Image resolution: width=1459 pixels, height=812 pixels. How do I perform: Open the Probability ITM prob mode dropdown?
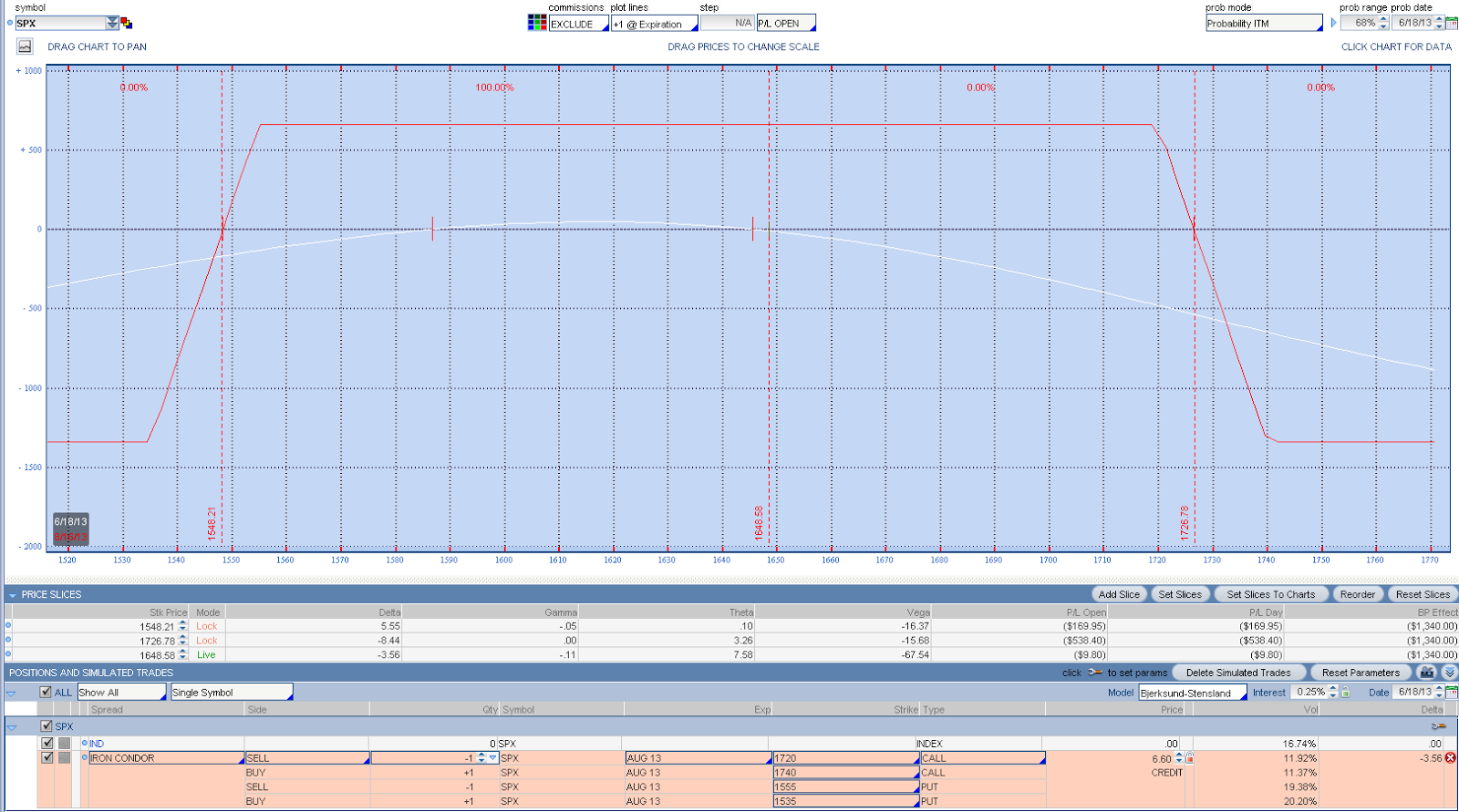(x=1264, y=24)
